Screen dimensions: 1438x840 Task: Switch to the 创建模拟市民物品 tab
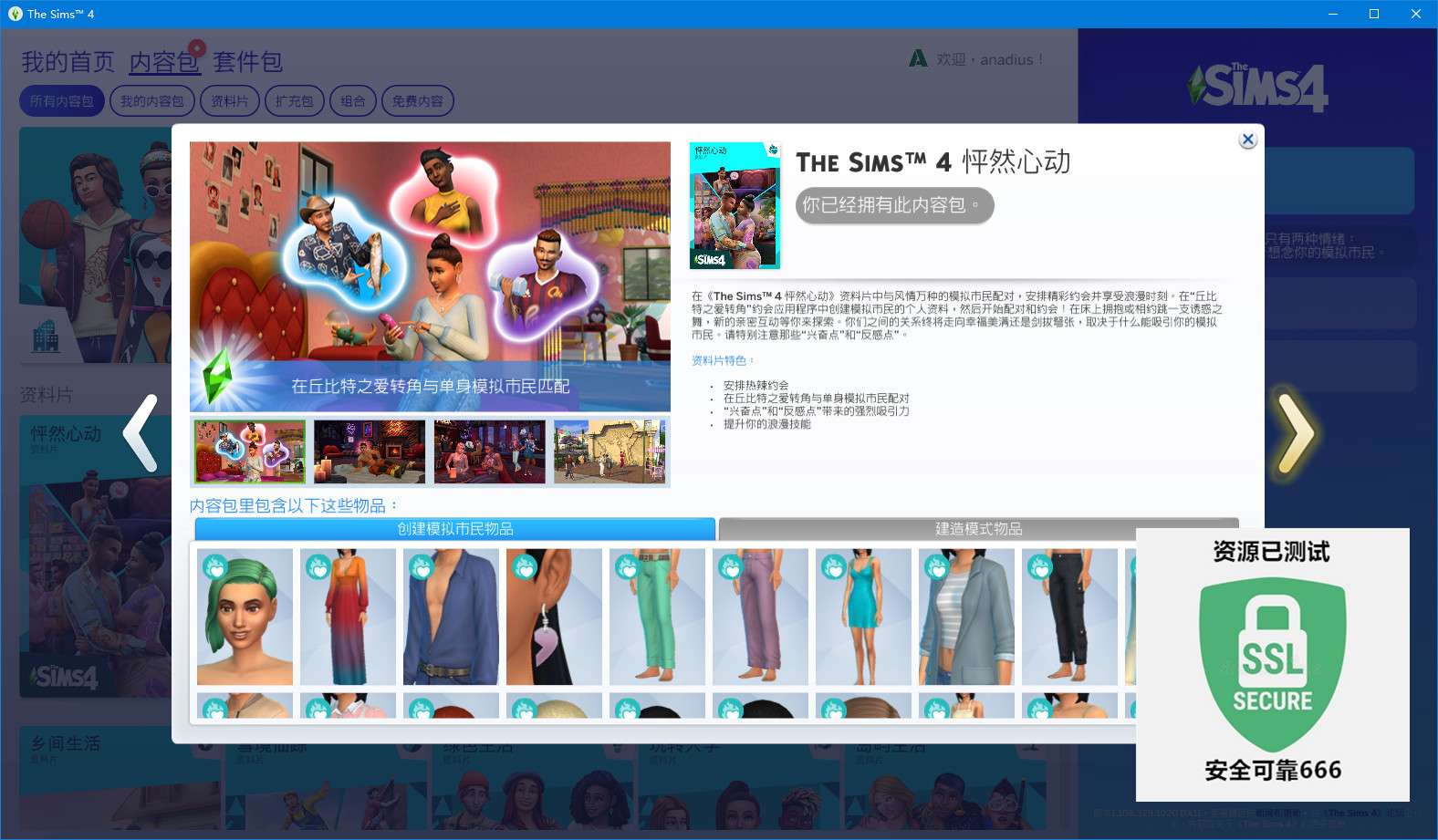(x=454, y=529)
